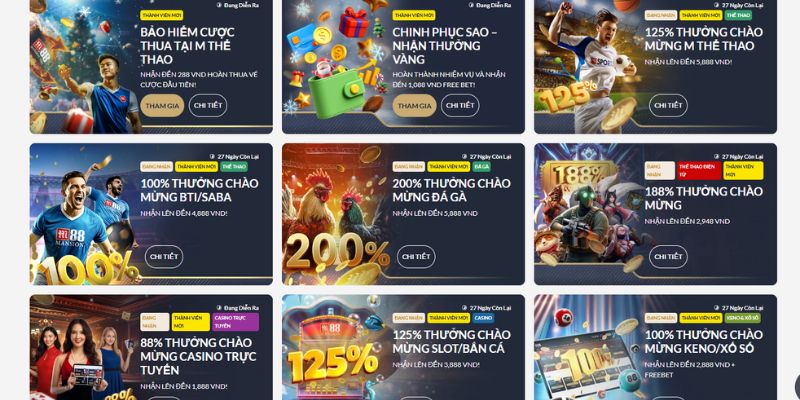Image resolution: width=800 pixels, height=400 pixels.
Task: Open CHI TIẾT for 100% BTI/SABA bonus
Action: coord(164,257)
